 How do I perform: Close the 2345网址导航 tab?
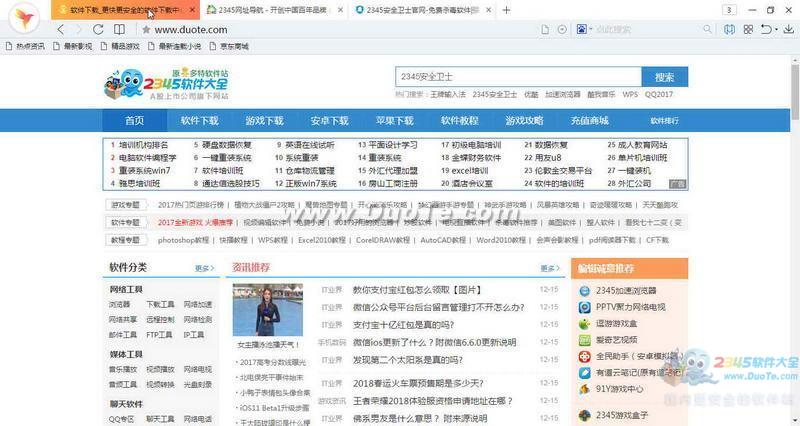[341, 10]
